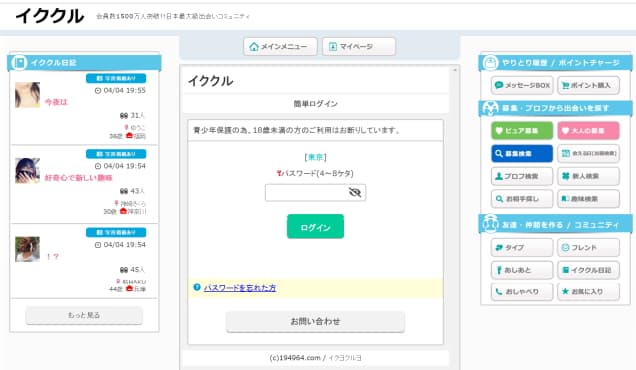636x370 pixels.
Task: Open メインメニュー from the top bar
Action: tap(280, 47)
